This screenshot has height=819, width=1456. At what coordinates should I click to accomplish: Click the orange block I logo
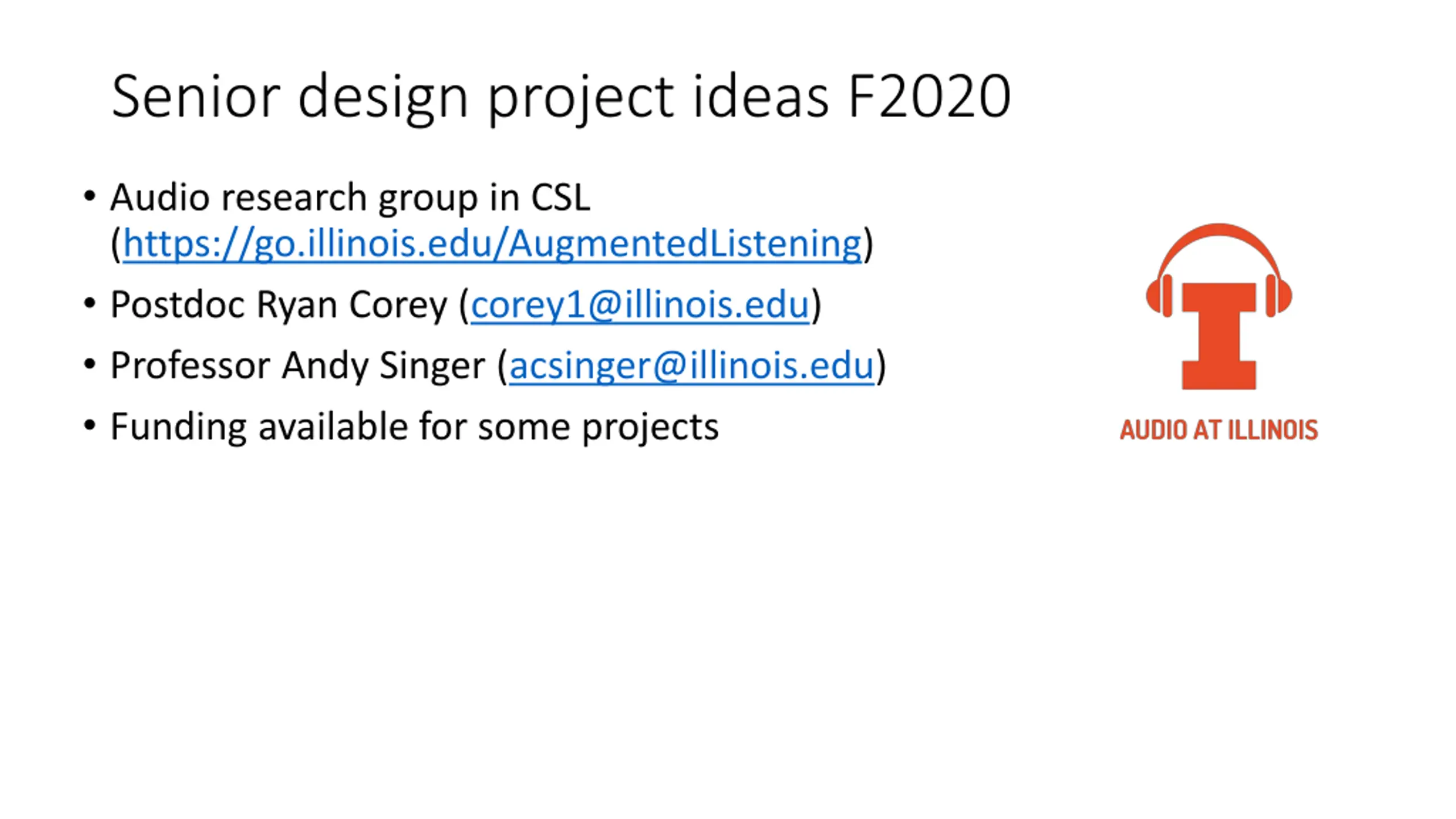(1219, 336)
